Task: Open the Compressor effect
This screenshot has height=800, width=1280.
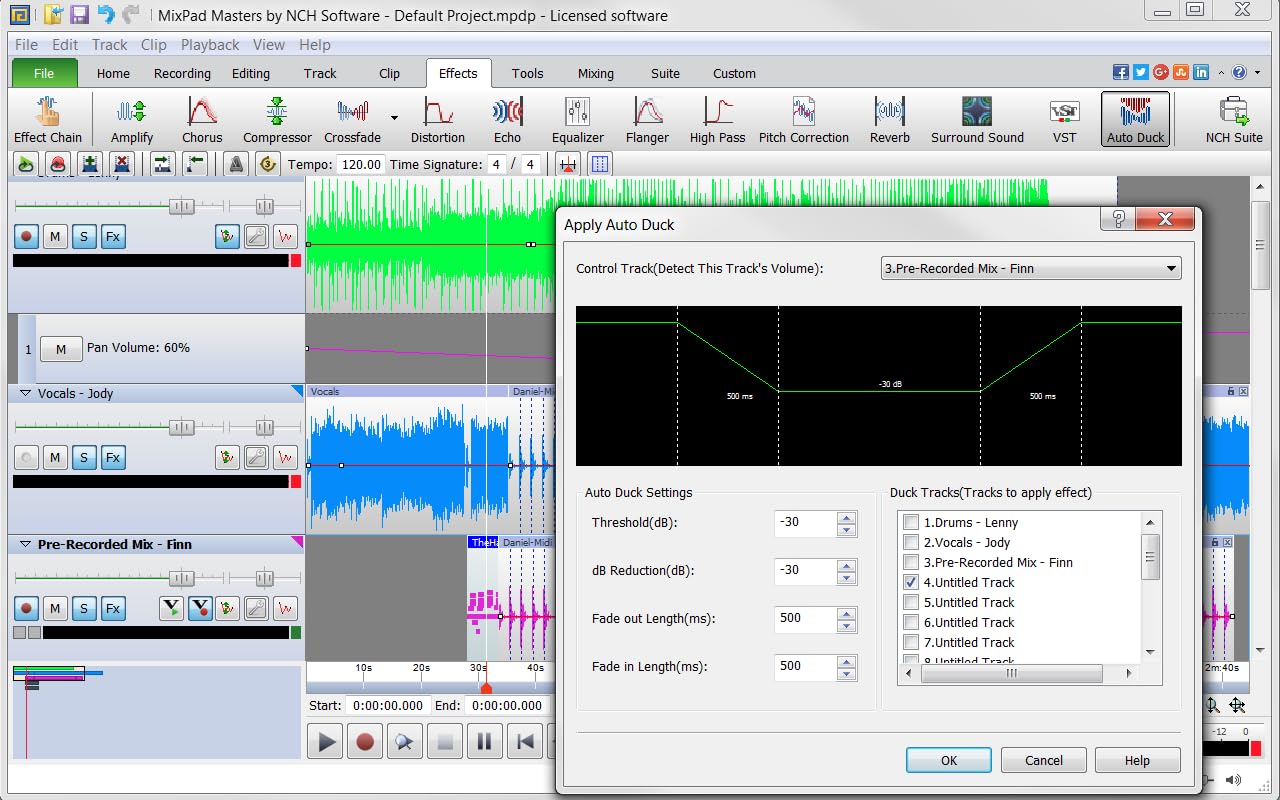Action: click(x=277, y=118)
